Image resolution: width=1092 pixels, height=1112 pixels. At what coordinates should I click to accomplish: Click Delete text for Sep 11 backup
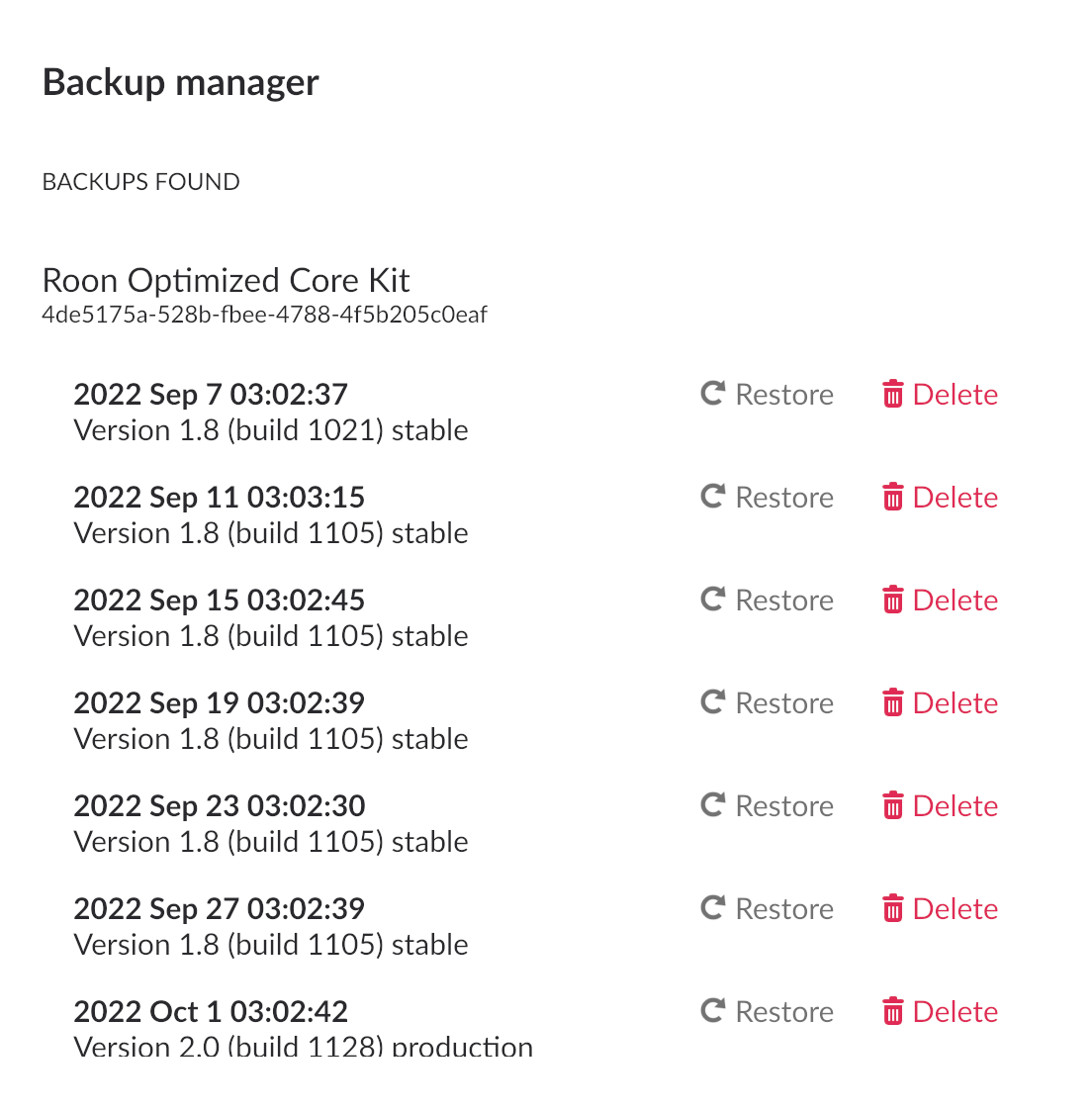click(955, 498)
